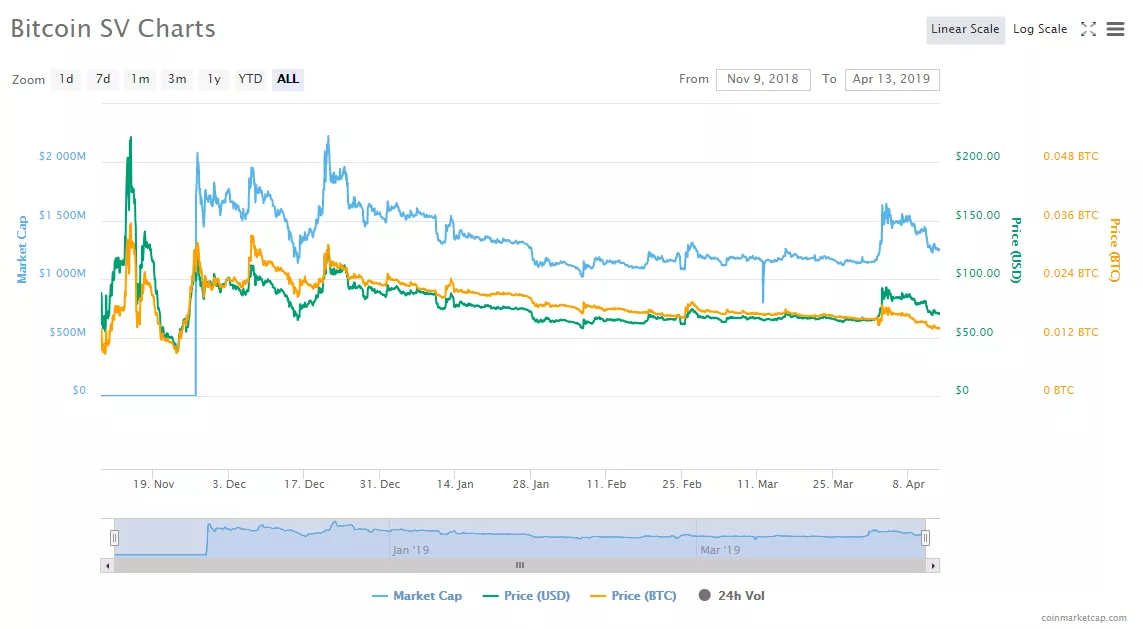This screenshot has height=629, width=1143.
Task: Set zoom to 7d
Action: pos(103,79)
